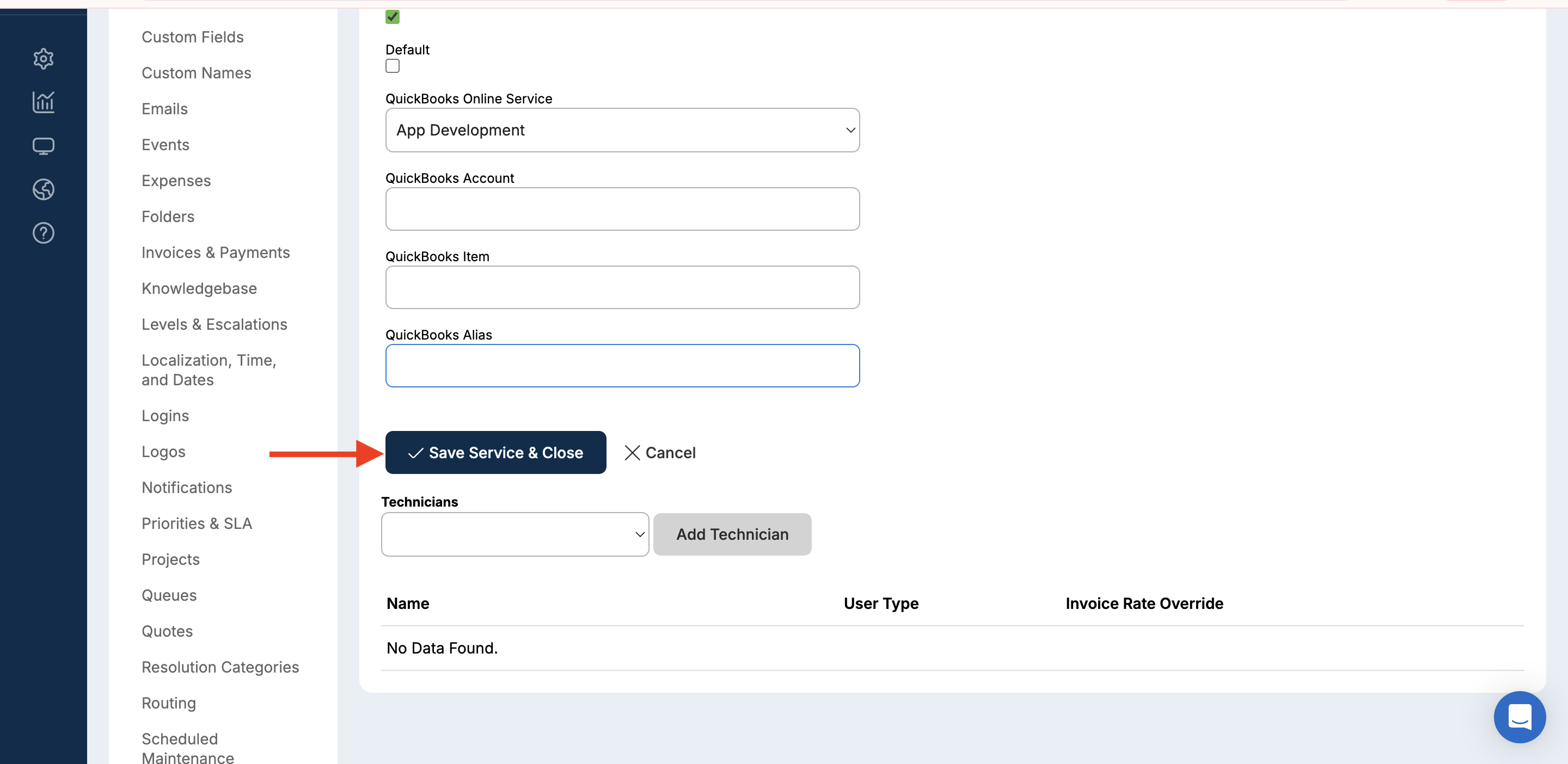Open the settings gear icon in sidebar
This screenshot has width=1568, height=764.
(43, 58)
